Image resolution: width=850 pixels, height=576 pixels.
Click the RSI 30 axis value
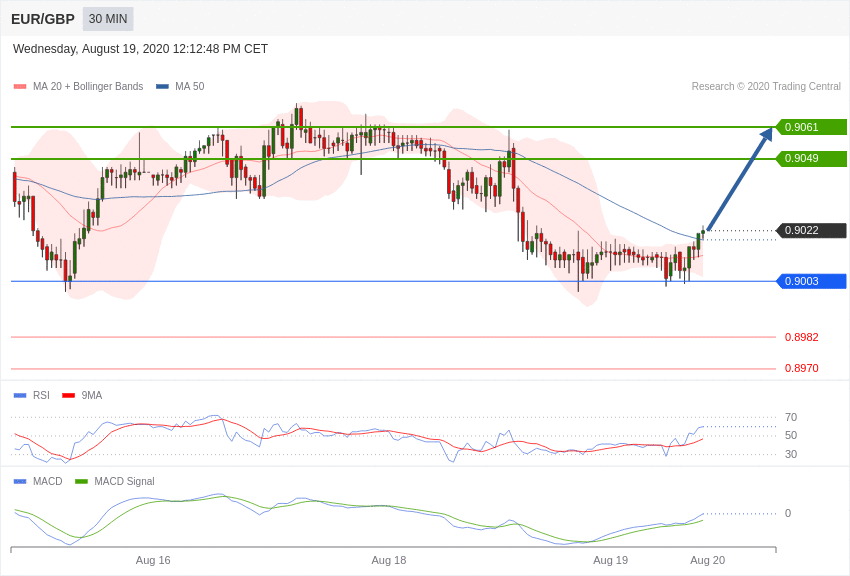(x=791, y=454)
